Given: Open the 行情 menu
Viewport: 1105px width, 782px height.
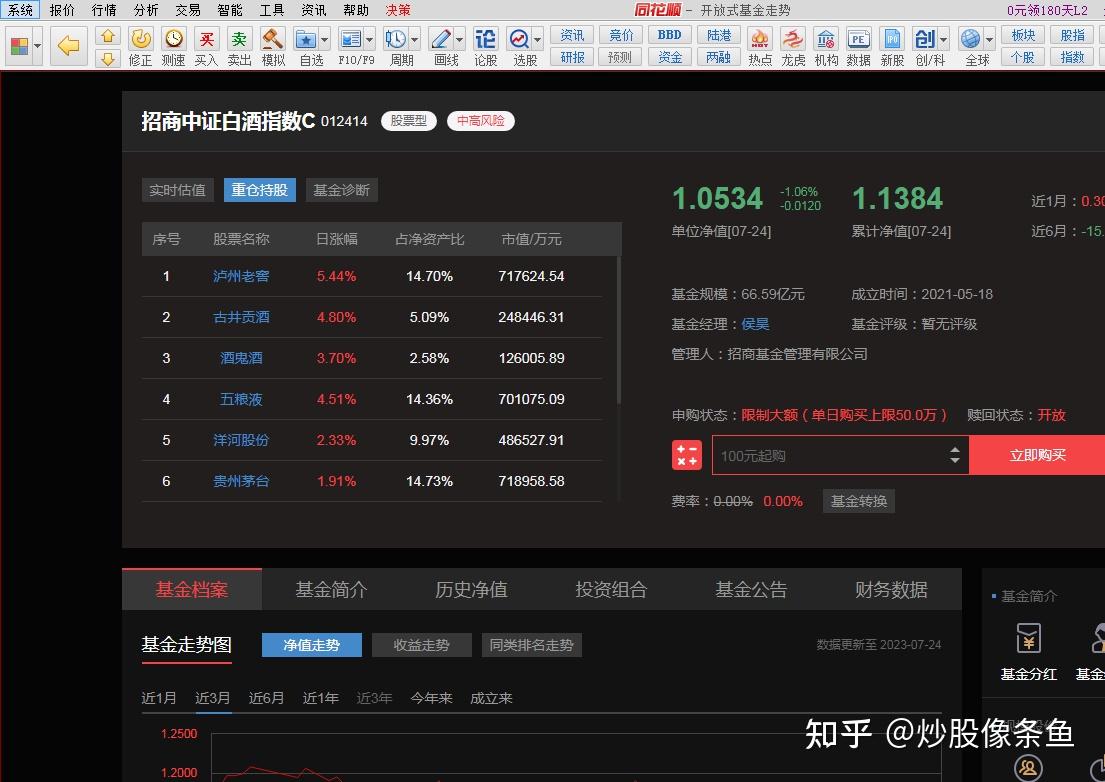Looking at the screenshot, I should coord(104,10).
